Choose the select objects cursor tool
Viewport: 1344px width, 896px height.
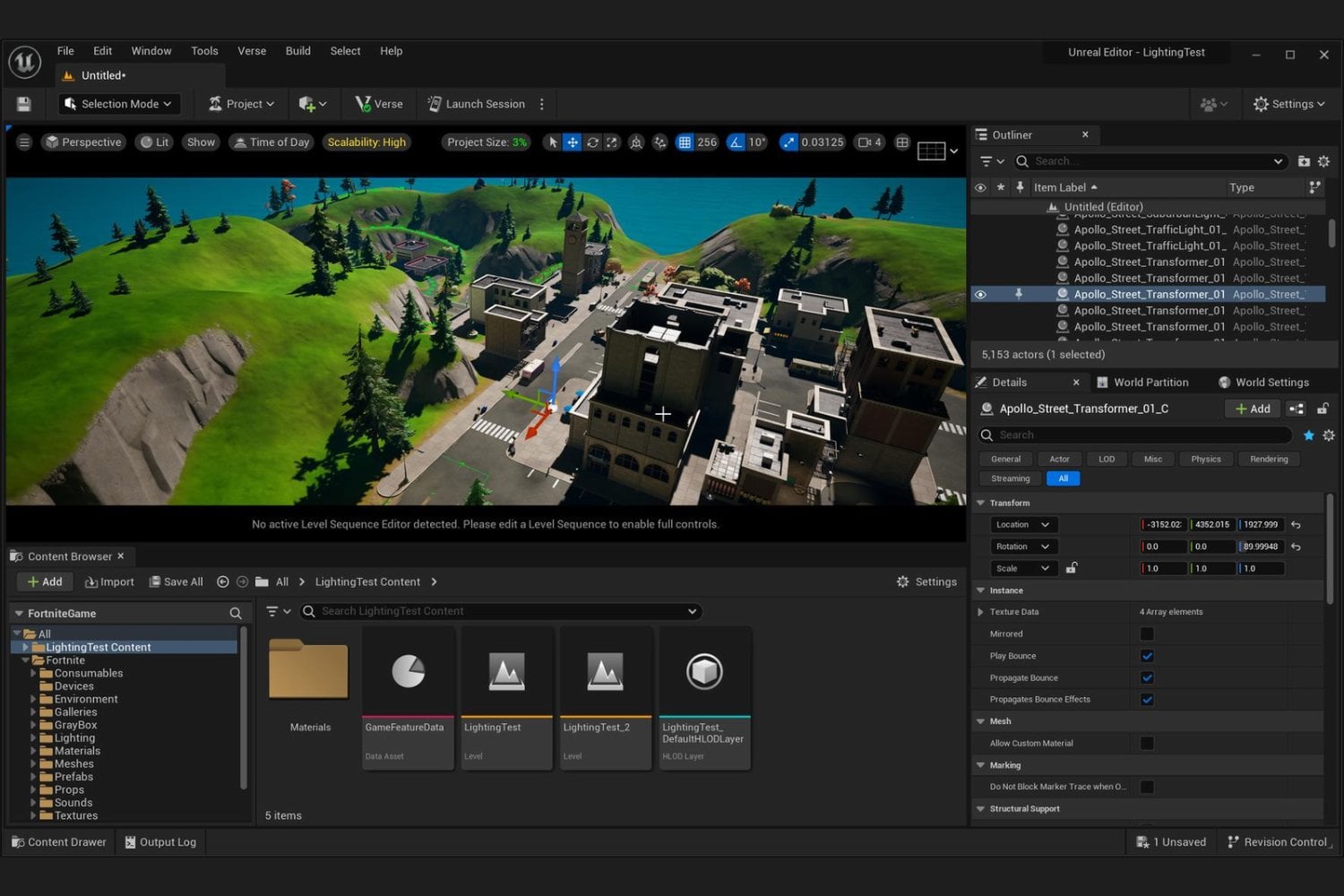[553, 142]
